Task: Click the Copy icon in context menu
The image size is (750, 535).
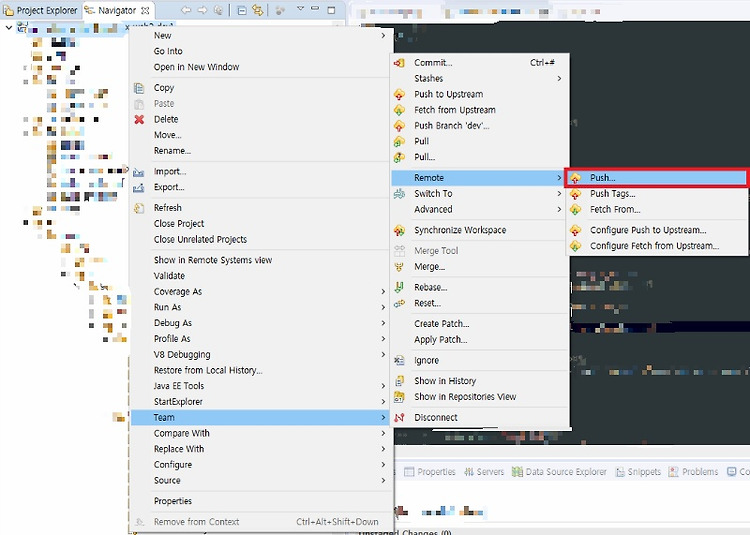Action: [139, 88]
